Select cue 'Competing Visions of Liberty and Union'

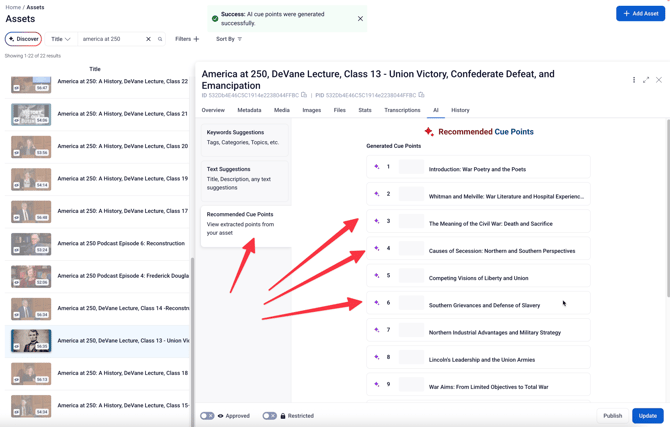(478, 278)
